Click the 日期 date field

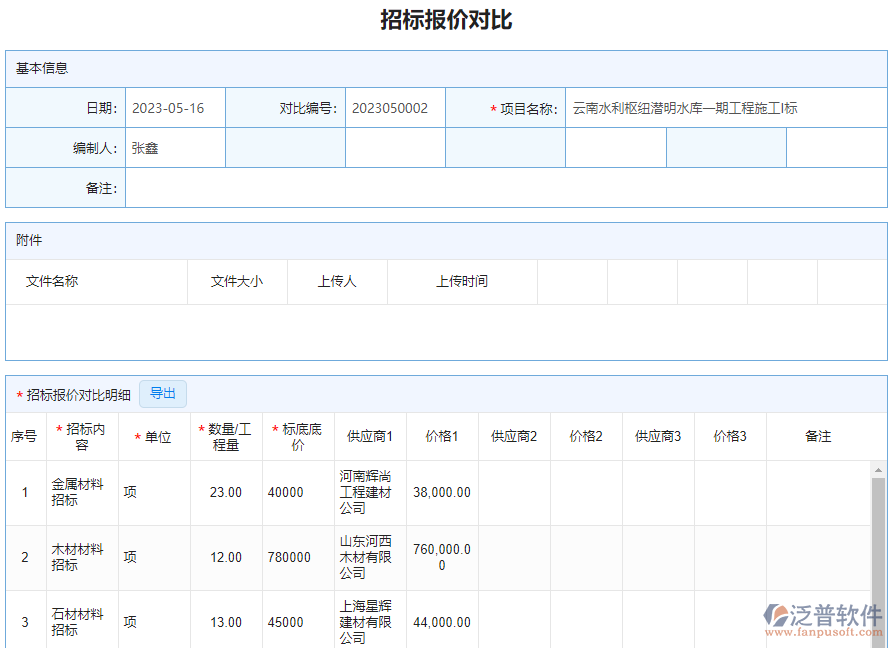[173, 107]
